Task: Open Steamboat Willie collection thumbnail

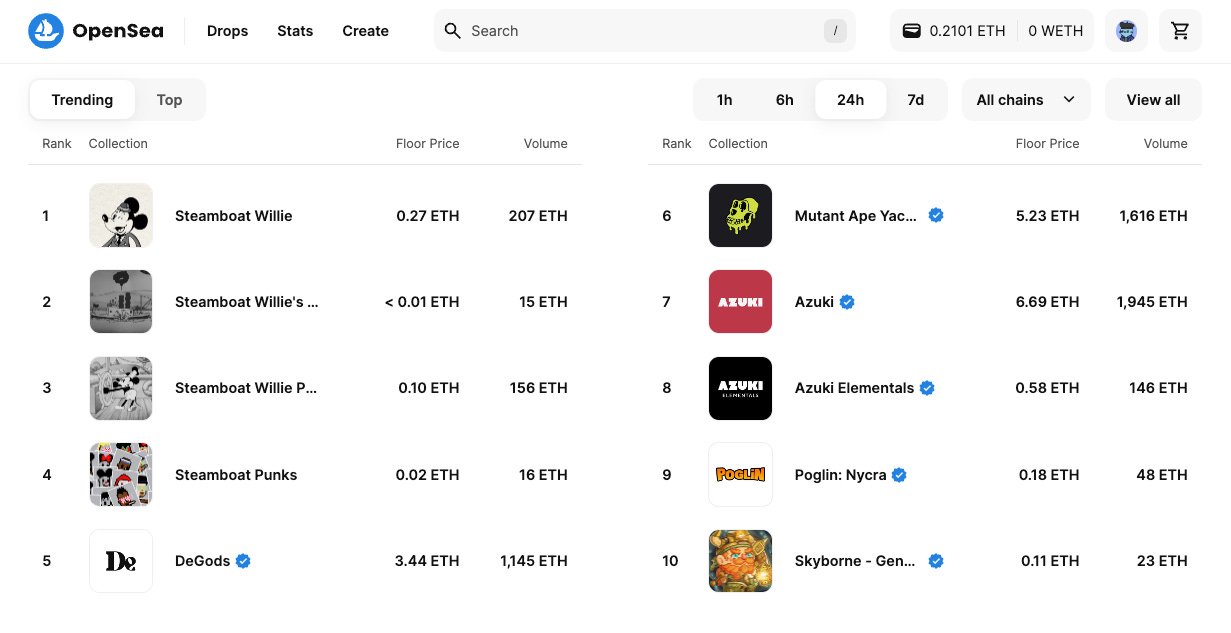Action: coord(121,215)
